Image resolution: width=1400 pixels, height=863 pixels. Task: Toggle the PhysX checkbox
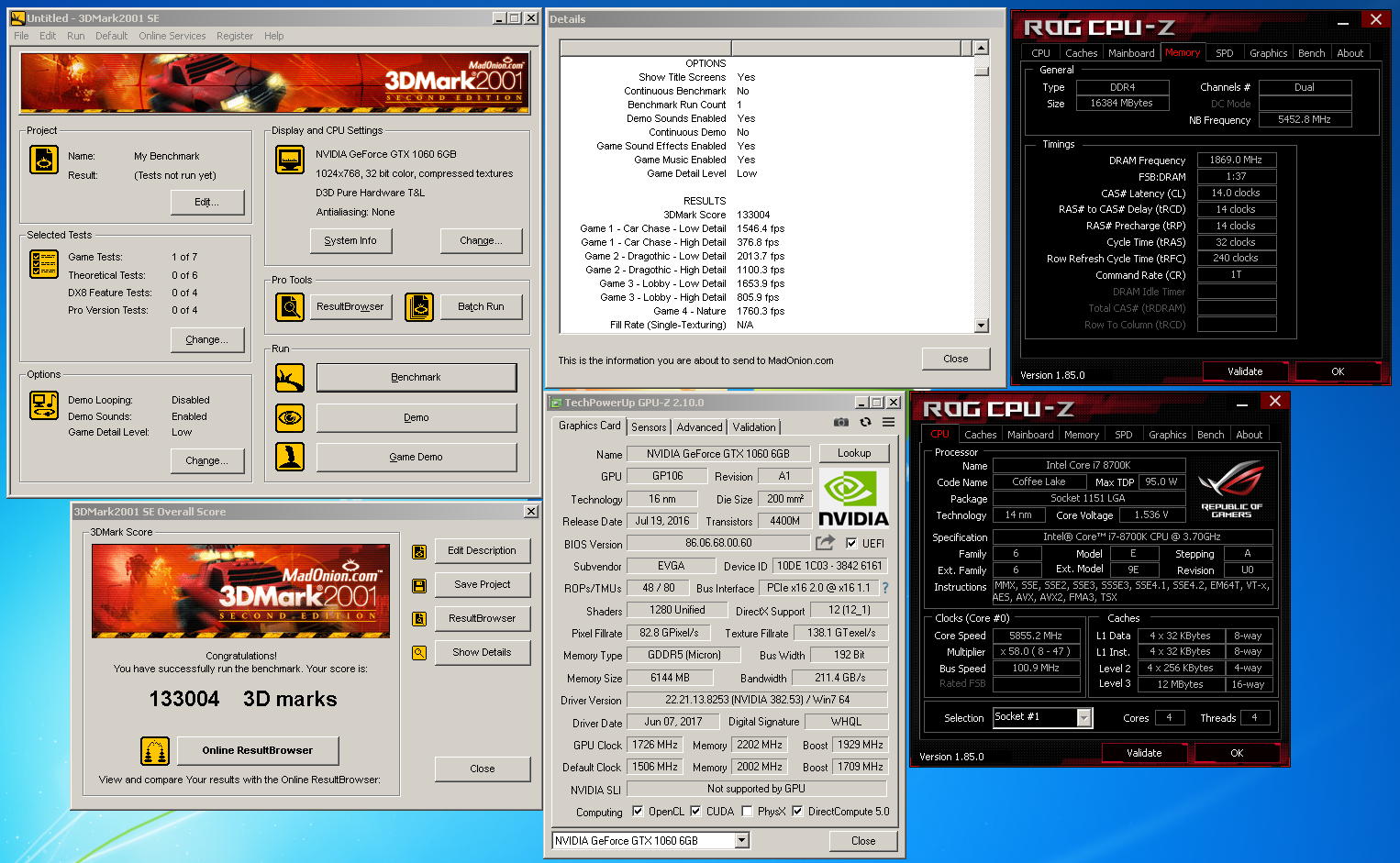747,811
